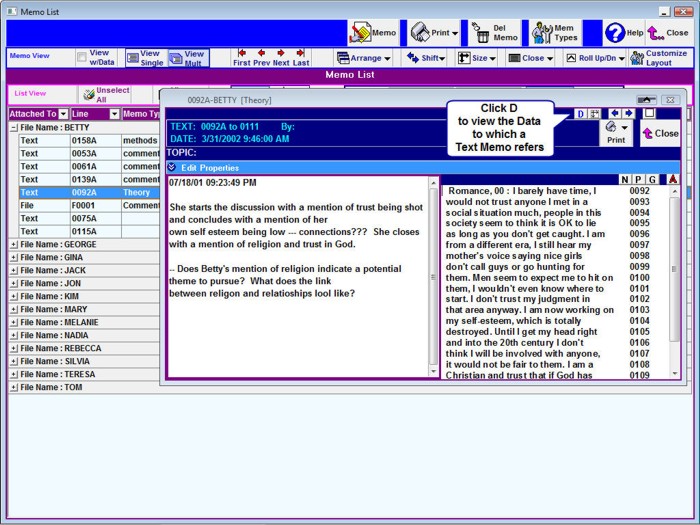Image resolution: width=700 pixels, height=525 pixels.
Task: Enable View Mult mode
Action: point(187,58)
